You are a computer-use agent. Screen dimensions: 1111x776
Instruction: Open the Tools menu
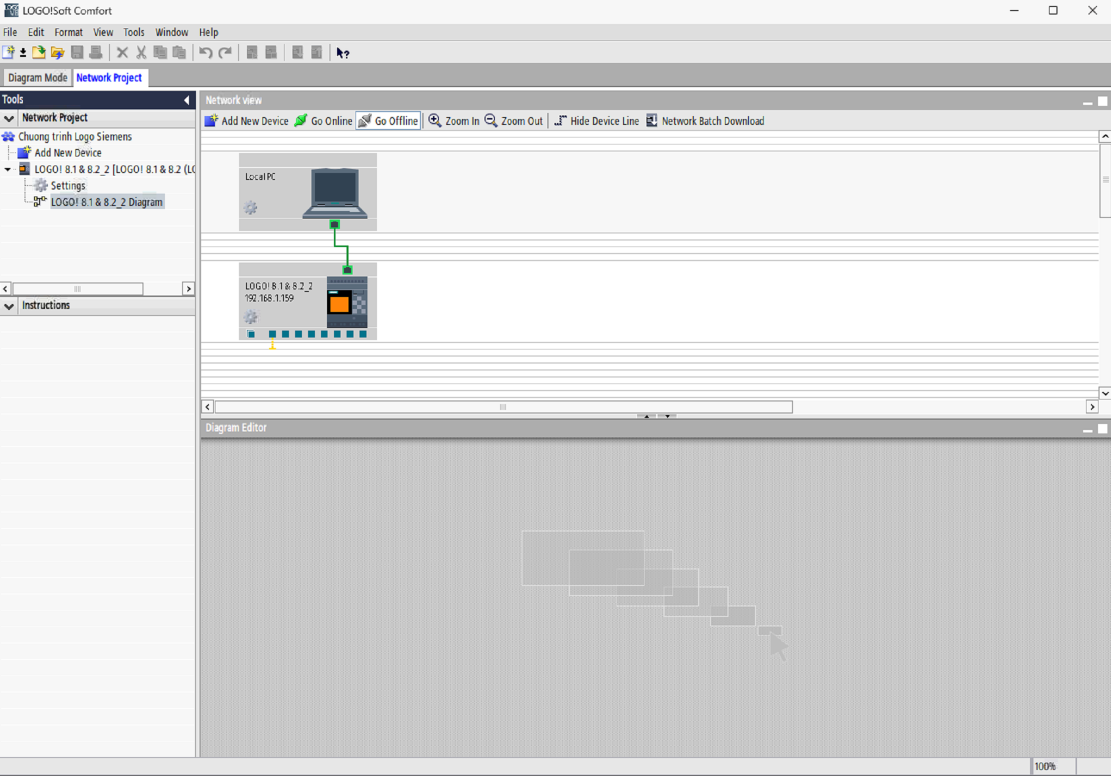(x=133, y=32)
